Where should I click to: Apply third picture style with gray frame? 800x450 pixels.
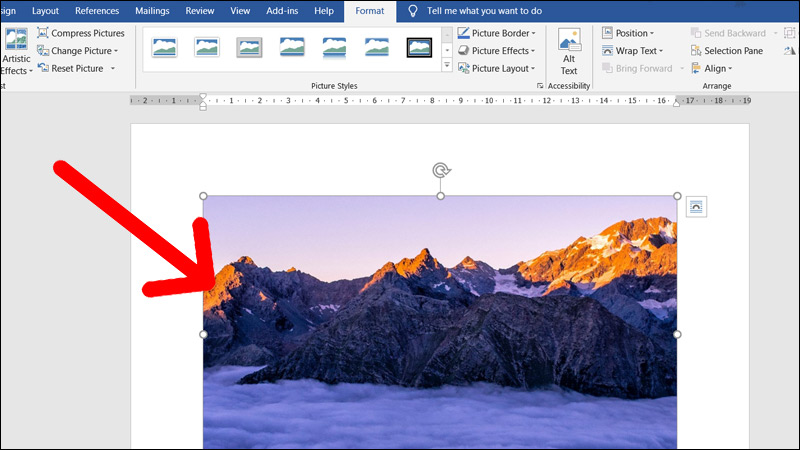(249, 47)
